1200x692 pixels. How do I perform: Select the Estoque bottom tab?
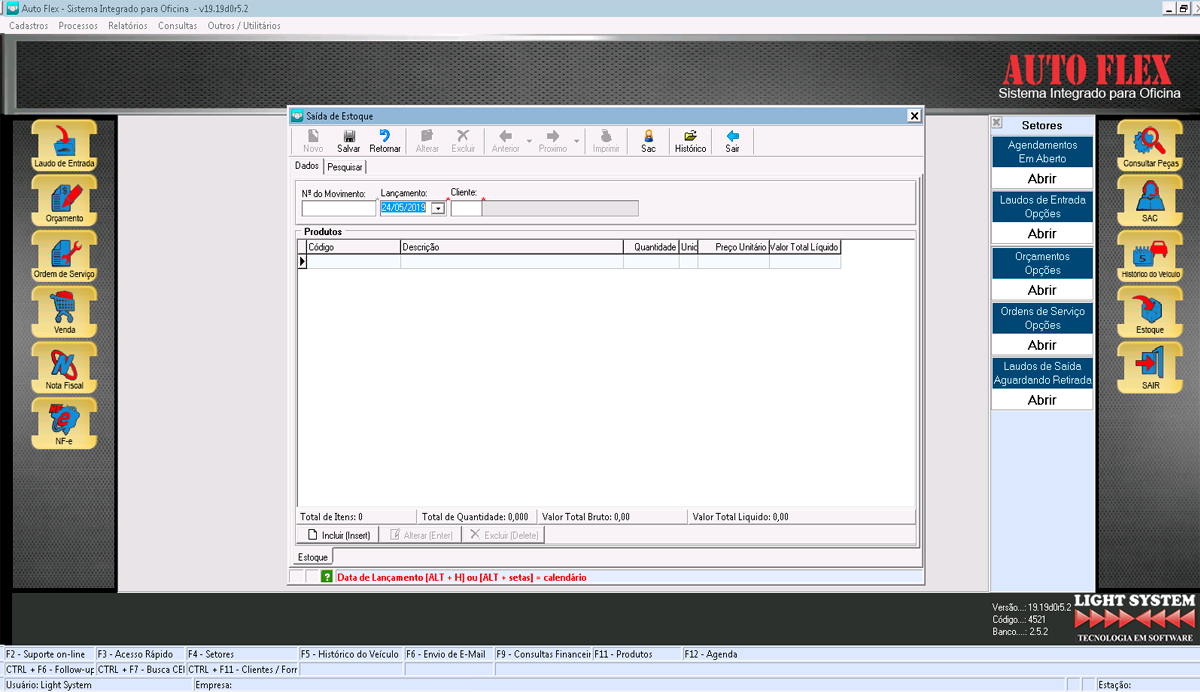(x=312, y=557)
